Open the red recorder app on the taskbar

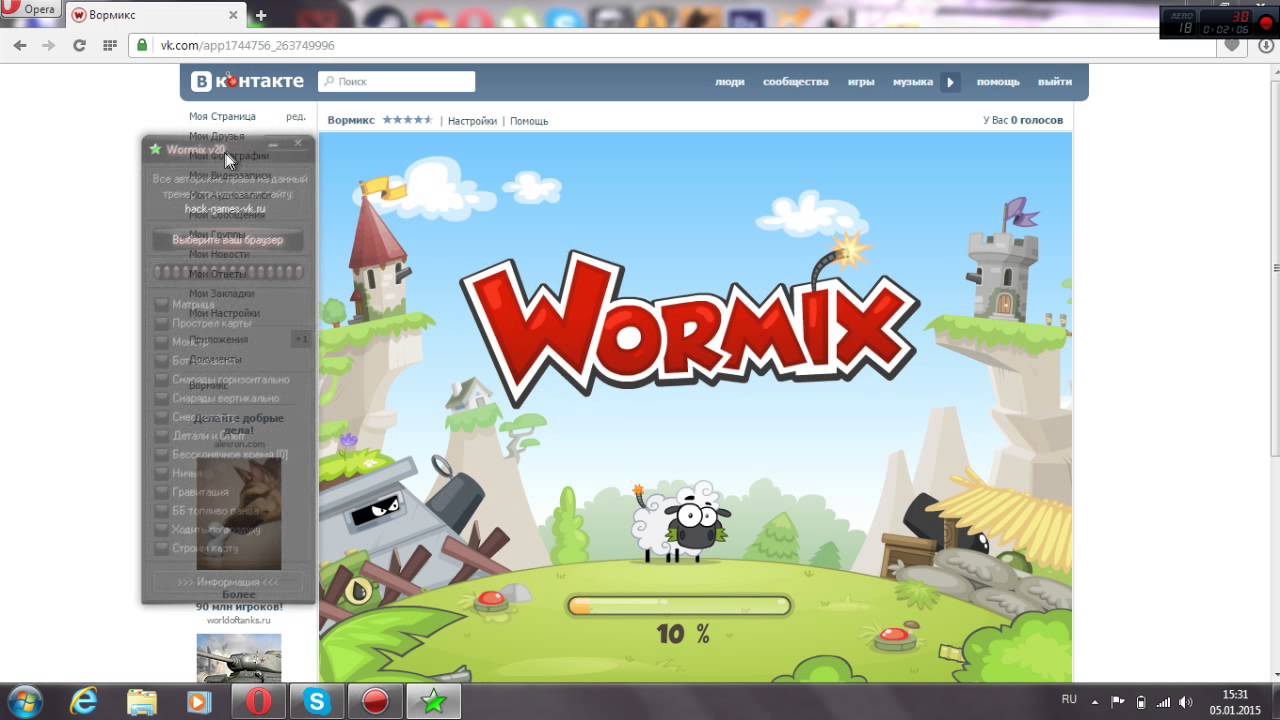tap(375, 702)
